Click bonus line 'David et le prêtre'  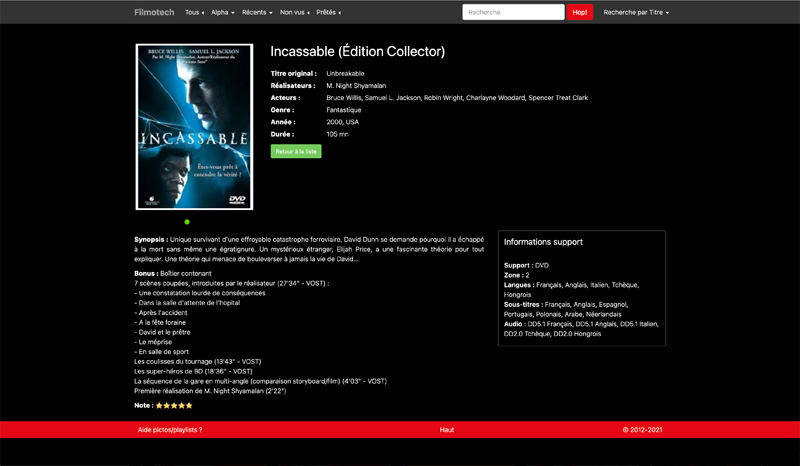coord(162,332)
